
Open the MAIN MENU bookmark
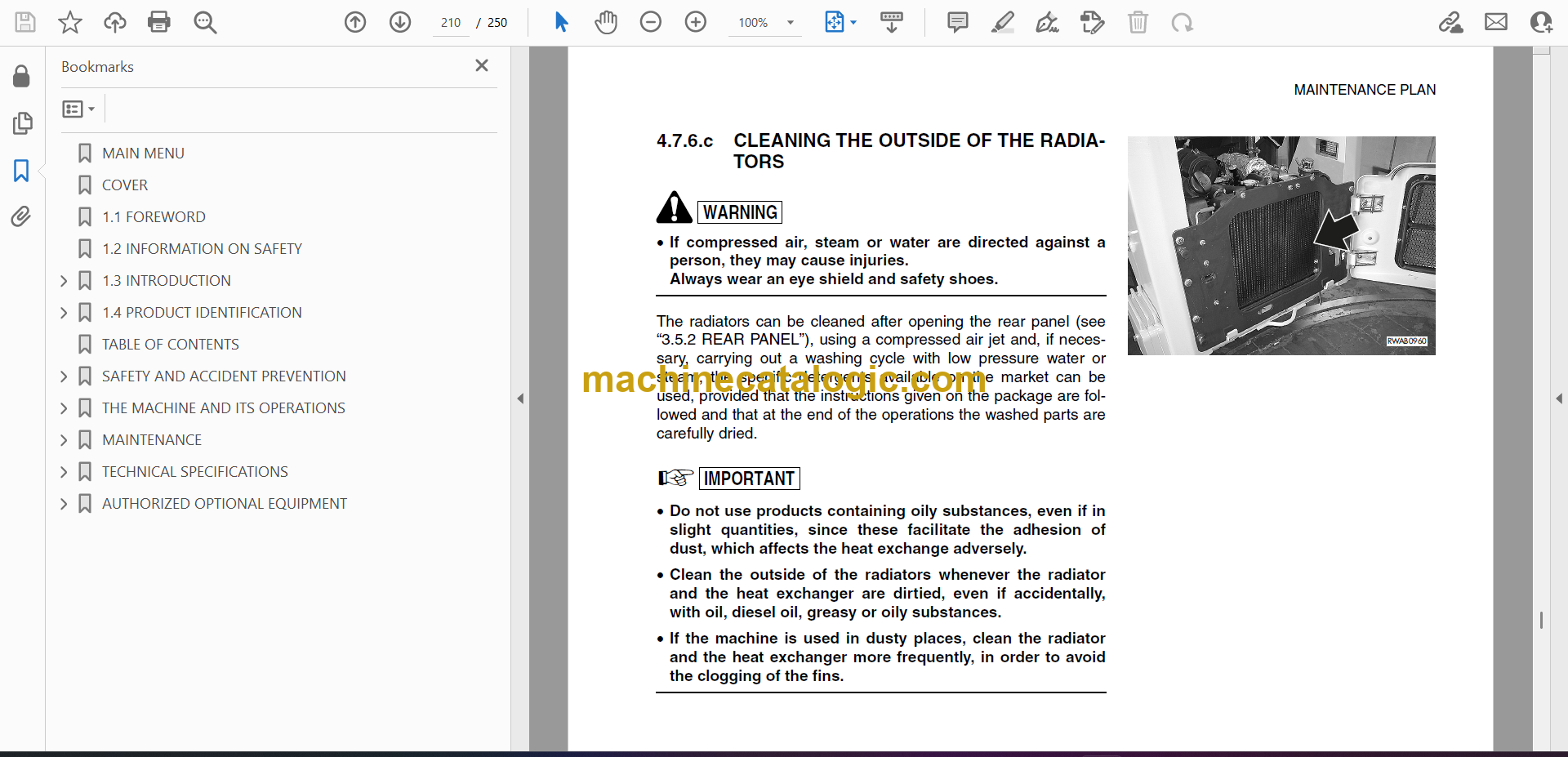(x=143, y=153)
